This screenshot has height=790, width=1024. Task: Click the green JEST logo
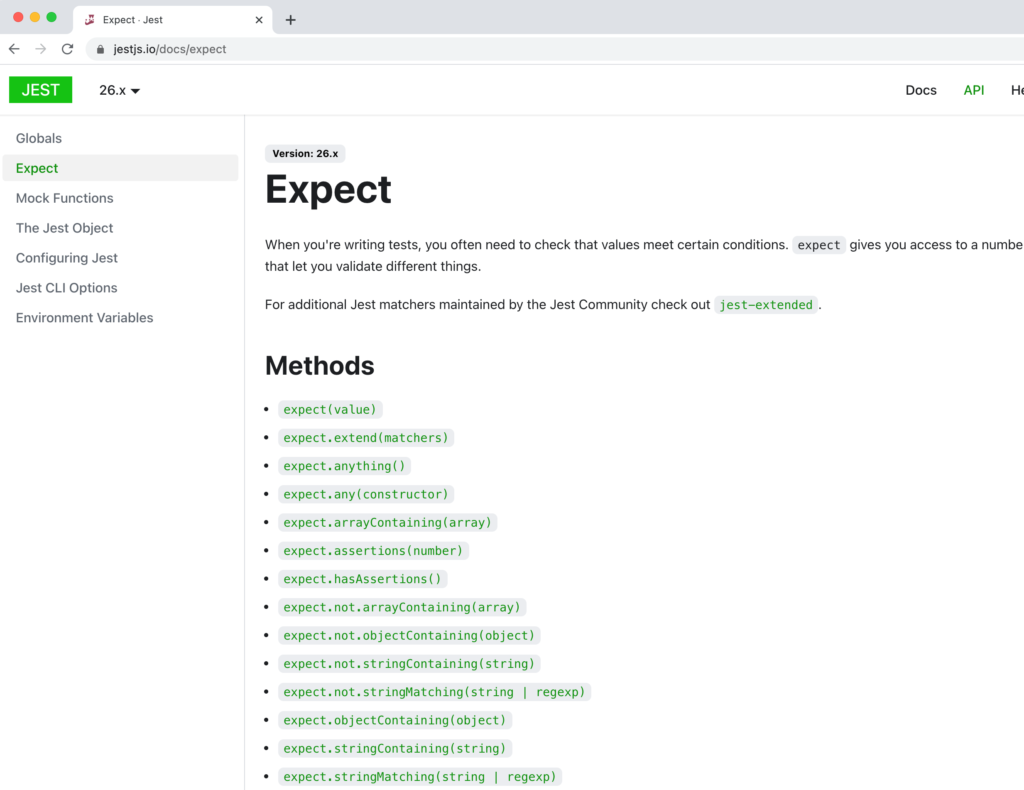point(40,90)
